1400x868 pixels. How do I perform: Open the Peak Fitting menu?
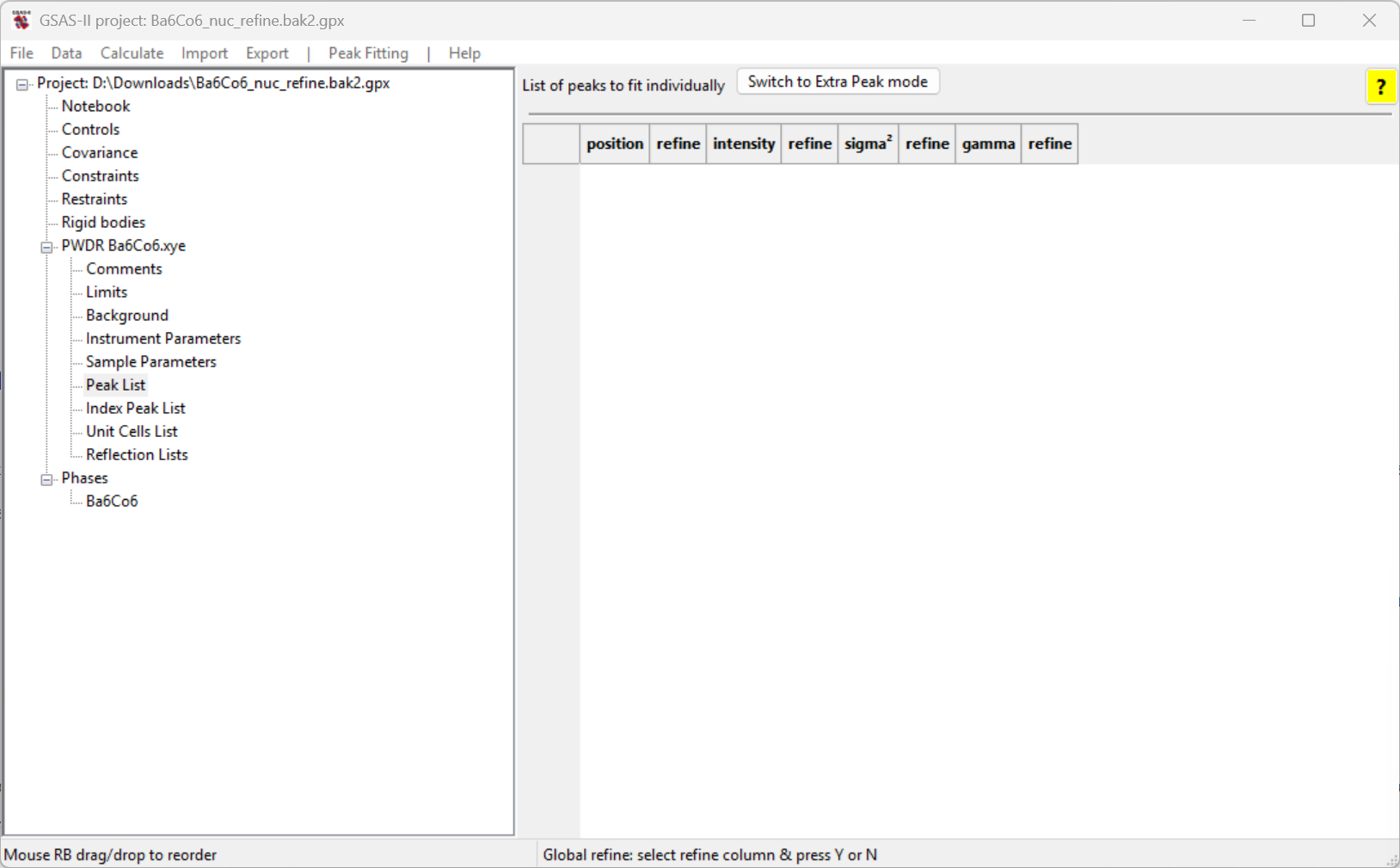[368, 53]
